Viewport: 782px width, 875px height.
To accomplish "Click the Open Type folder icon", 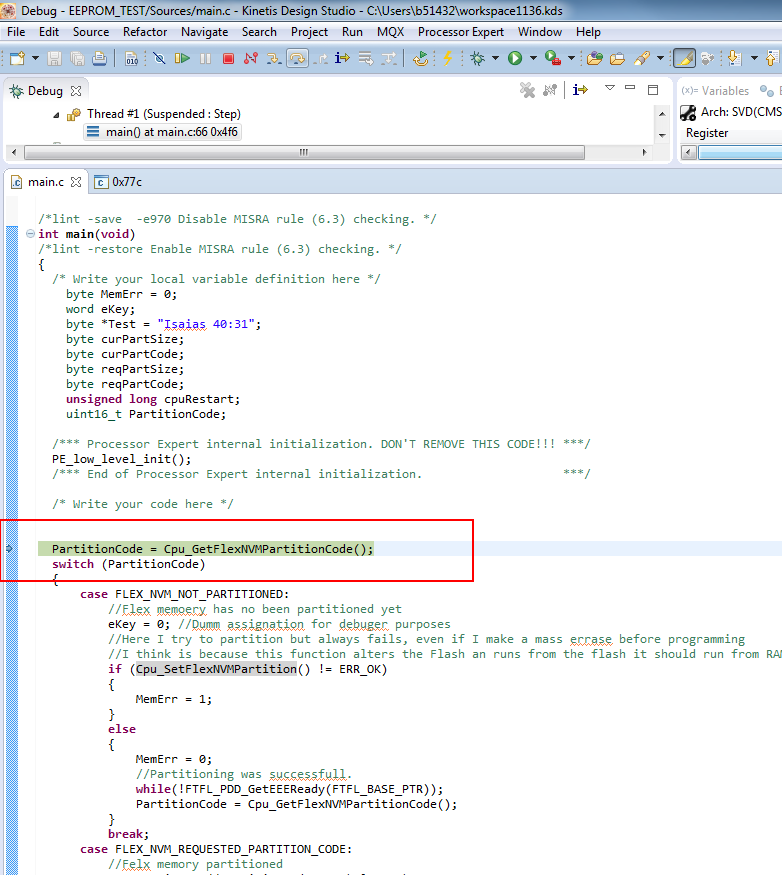I will coord(594,58).
